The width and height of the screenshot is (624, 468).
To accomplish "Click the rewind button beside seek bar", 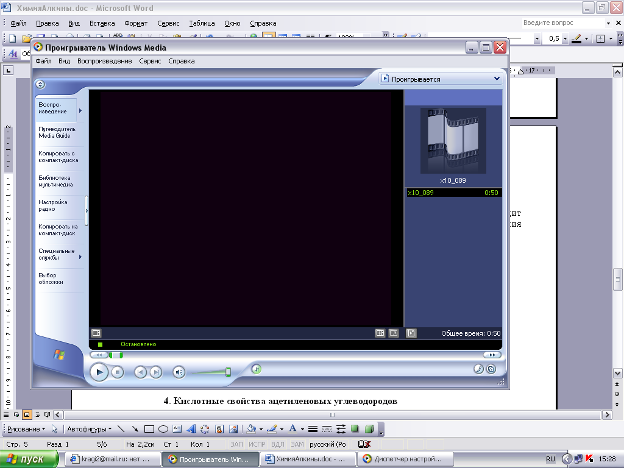I will tap(99, 355).
